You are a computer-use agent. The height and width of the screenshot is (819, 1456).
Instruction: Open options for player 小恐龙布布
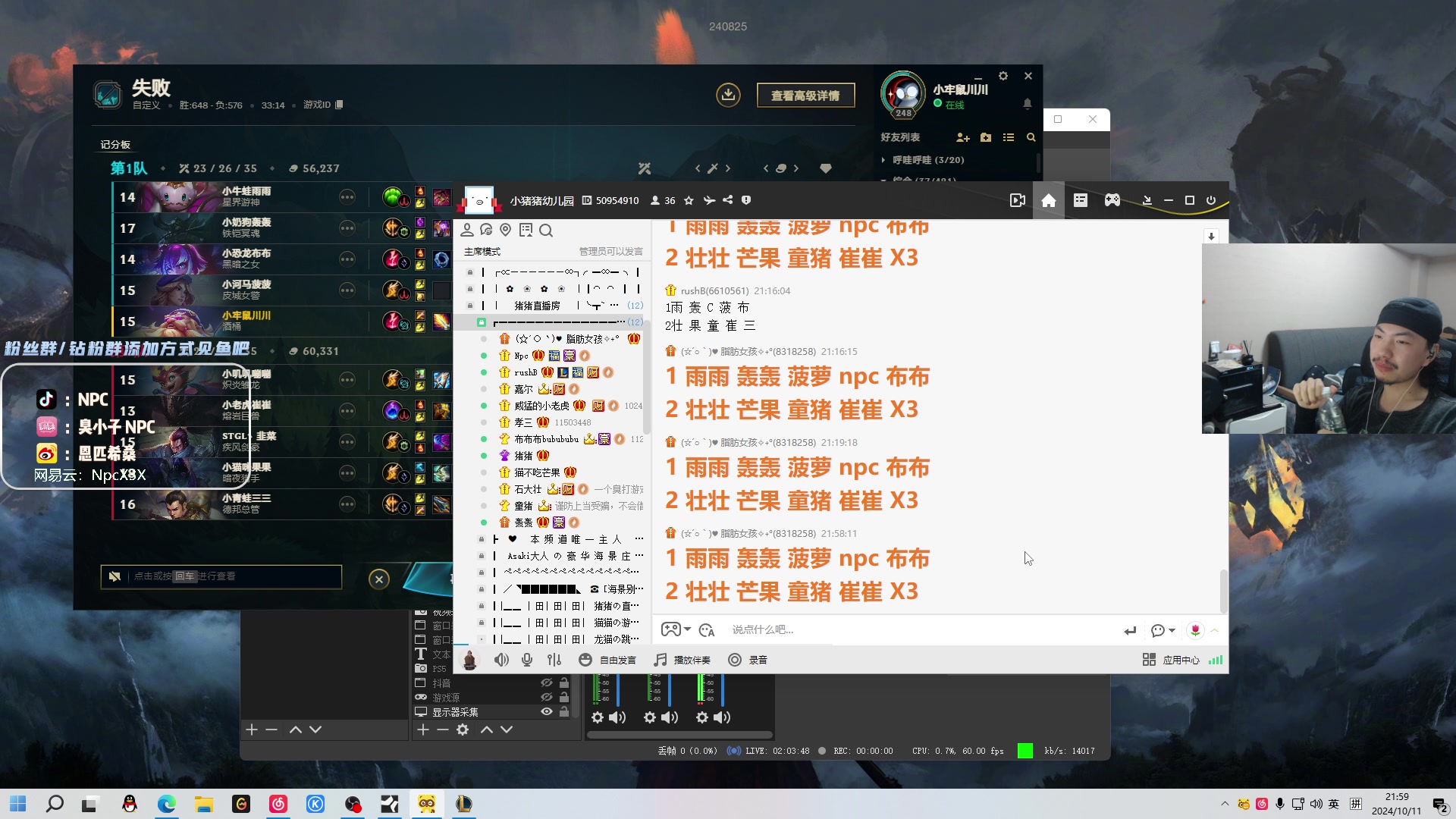tap(347, 259)
